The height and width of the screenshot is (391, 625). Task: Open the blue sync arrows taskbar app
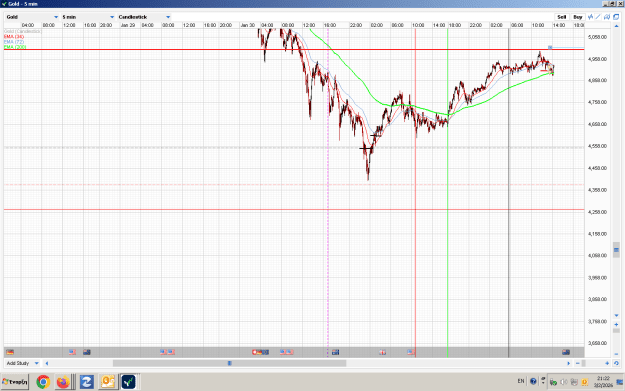tap(86, 382)
